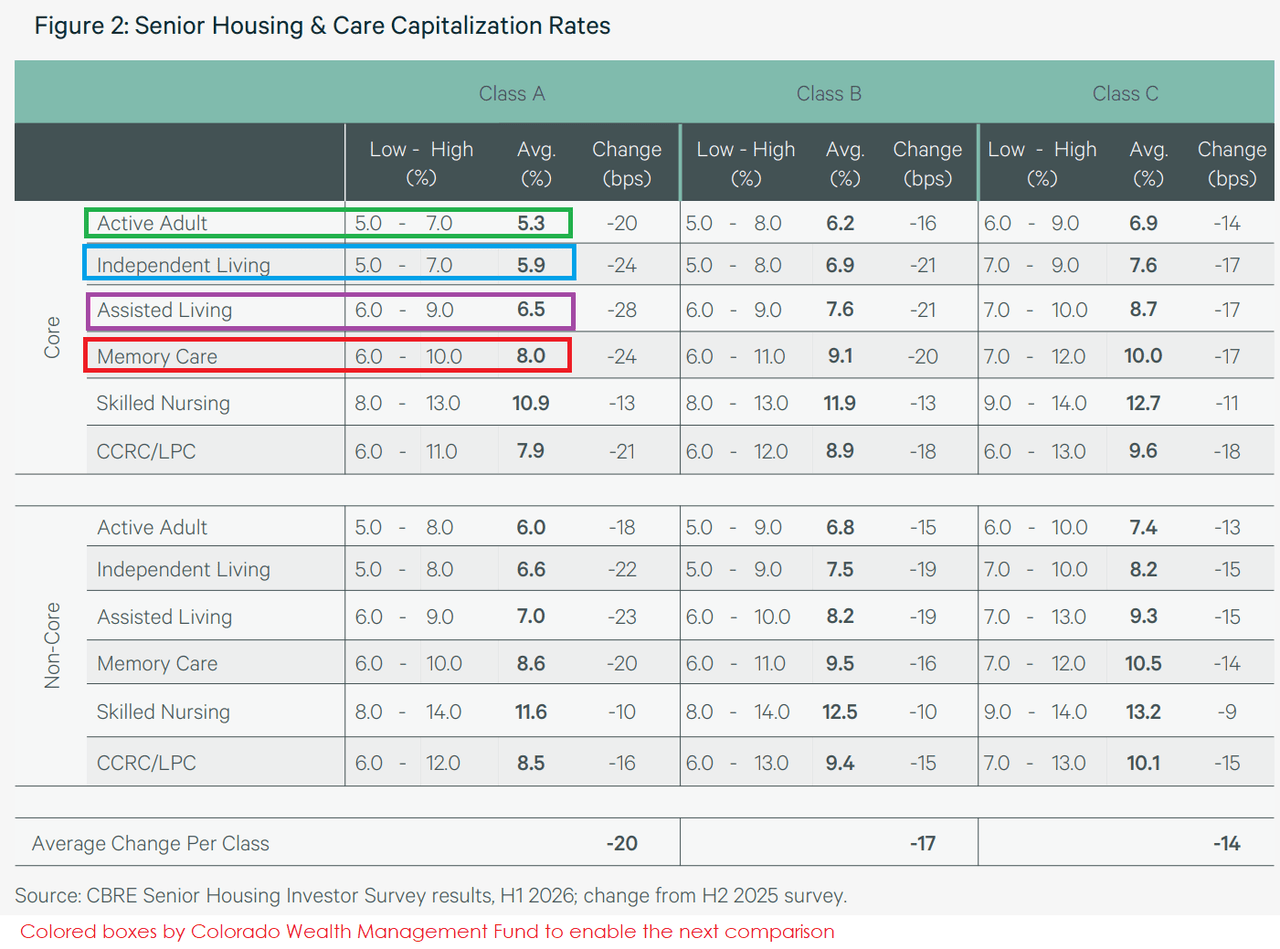The image size is (1280, 949).
Task: Click the Class C column header
Action: tap(1125, 94)
